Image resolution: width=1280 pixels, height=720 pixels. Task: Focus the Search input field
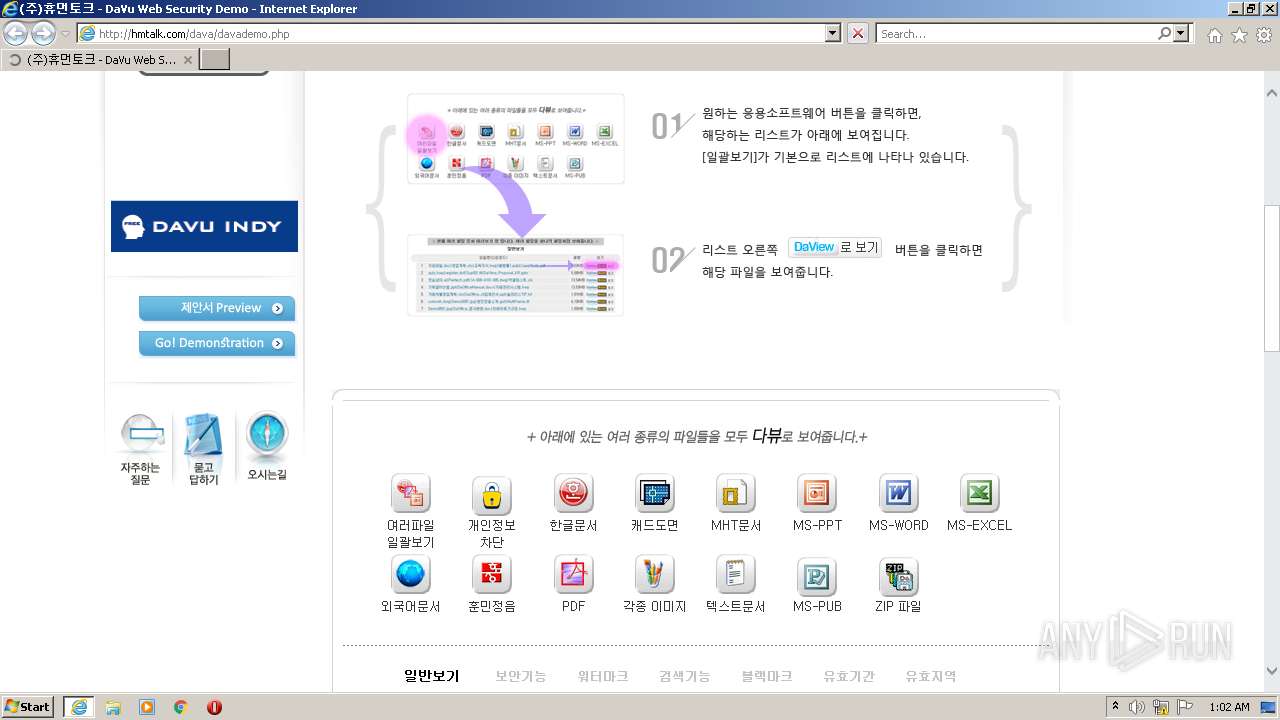click(1016, 33)
